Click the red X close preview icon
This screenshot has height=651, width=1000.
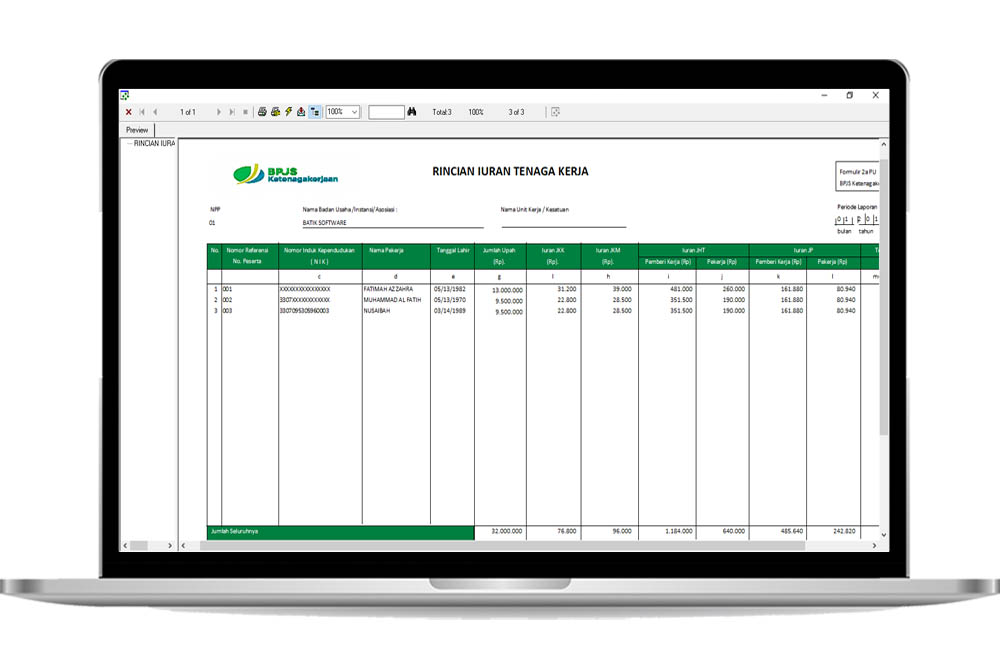tap(129, 112)
